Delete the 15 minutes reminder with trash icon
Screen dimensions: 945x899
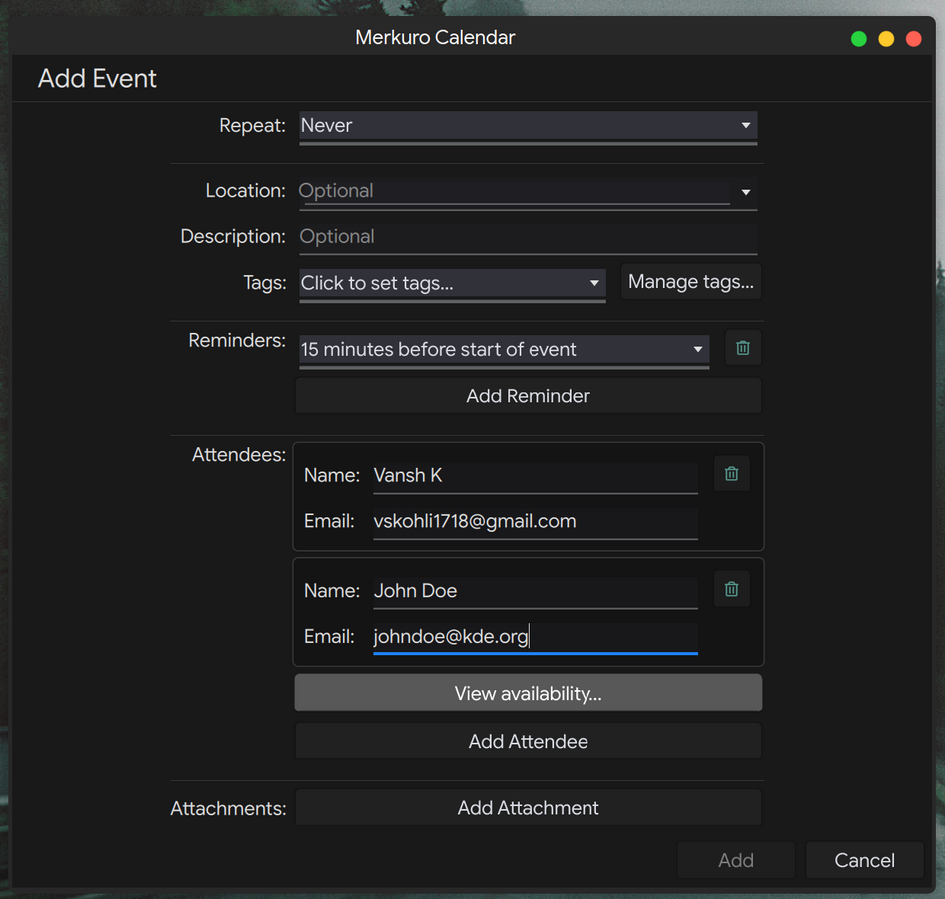coord(742,348)
